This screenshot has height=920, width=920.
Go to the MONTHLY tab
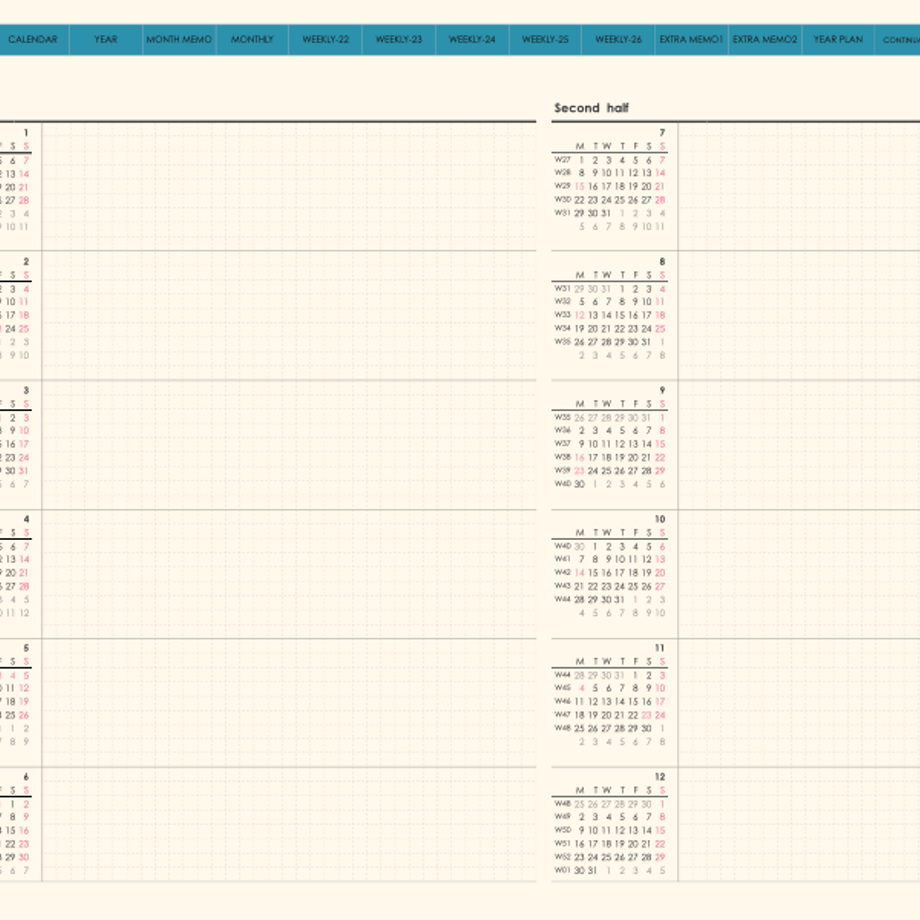[x=252, y=39]
